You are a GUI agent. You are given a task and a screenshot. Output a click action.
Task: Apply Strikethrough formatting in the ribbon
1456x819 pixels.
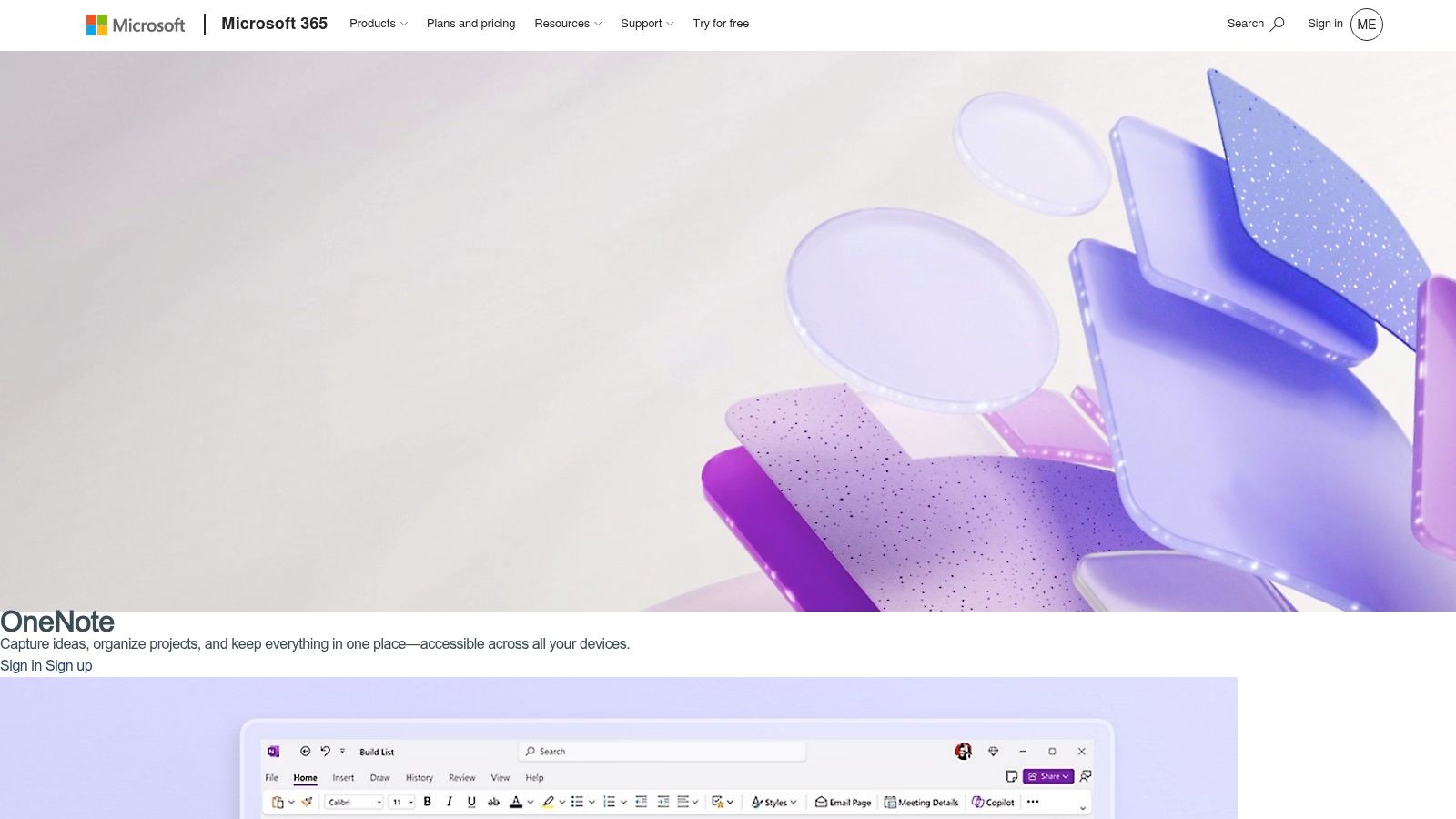(x=493, y=802)
